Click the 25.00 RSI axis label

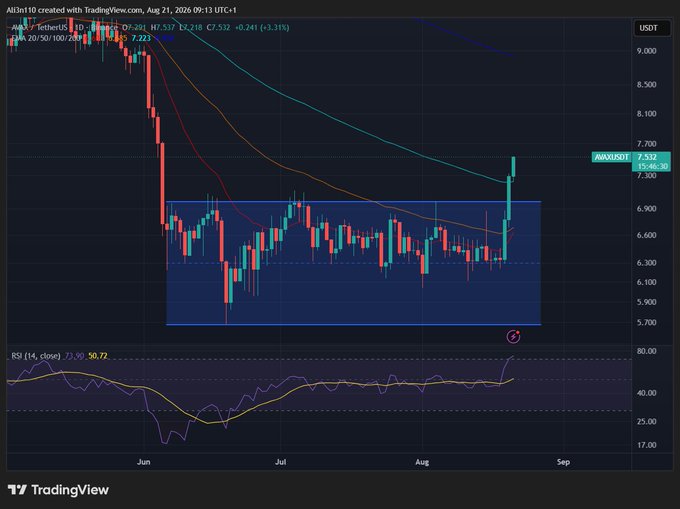647,421
